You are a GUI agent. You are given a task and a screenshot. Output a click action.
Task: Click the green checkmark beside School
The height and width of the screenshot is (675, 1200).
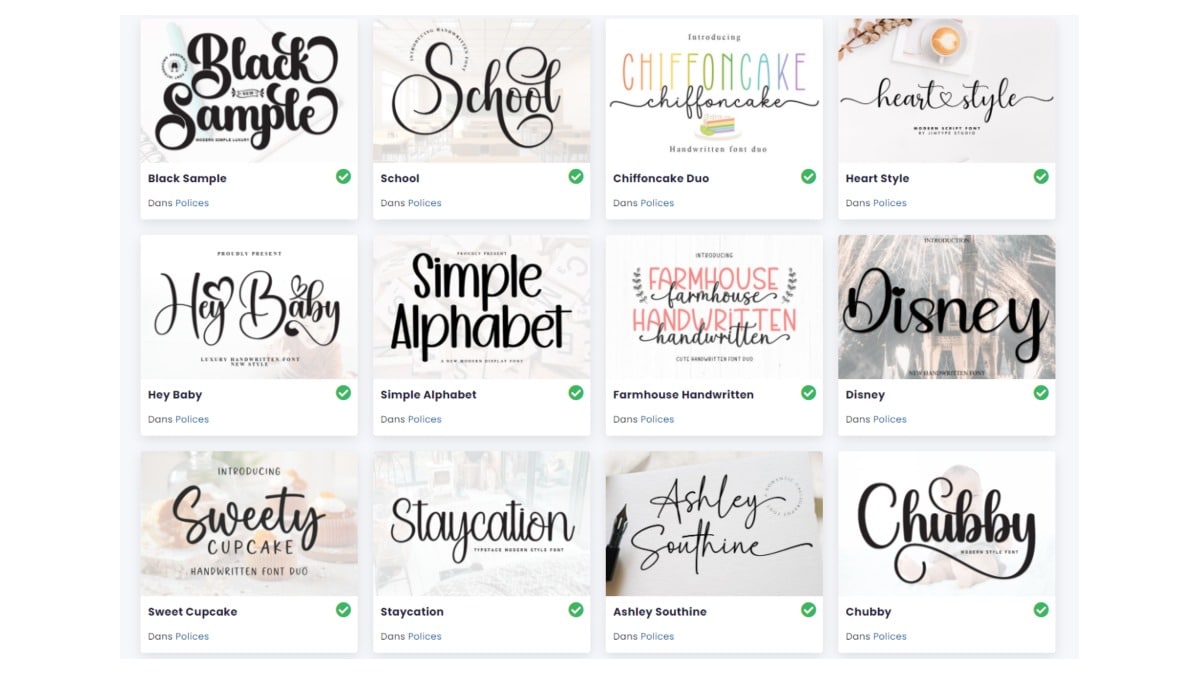click(x=576, y=176)
